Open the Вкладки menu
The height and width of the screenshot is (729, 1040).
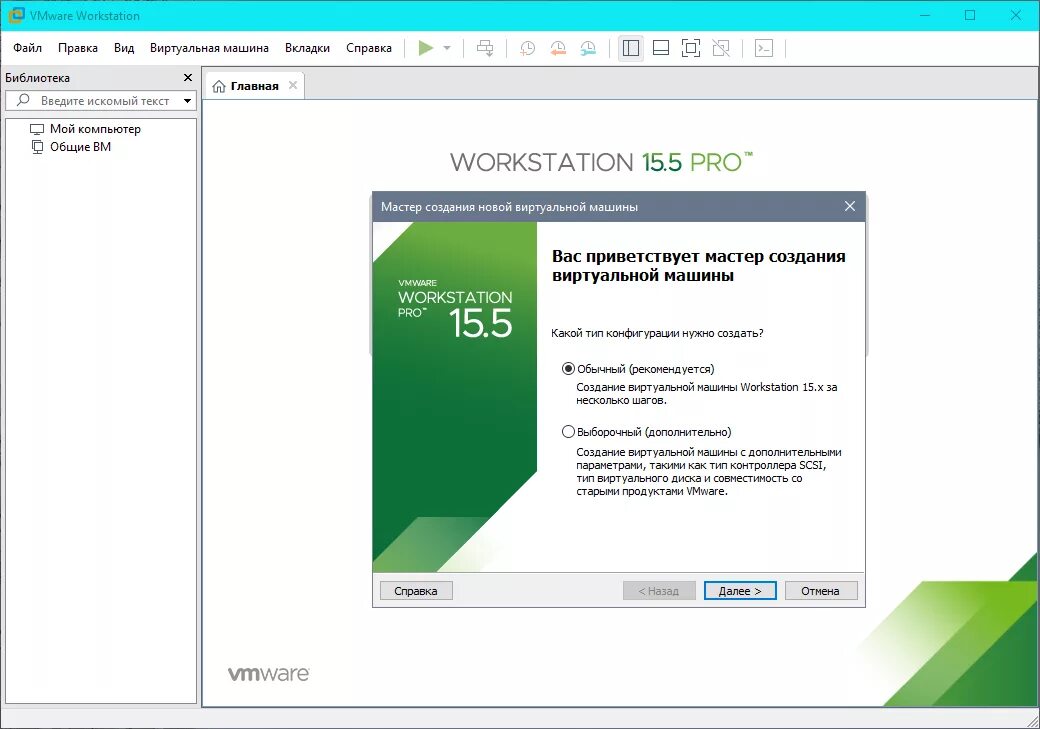(307, 48)
